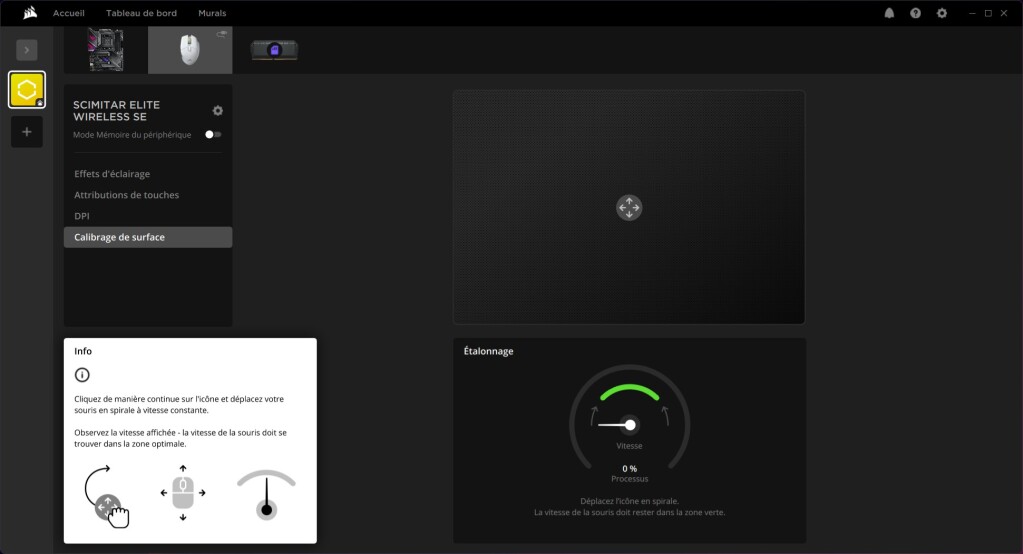The width and height of the screenshot is (1023, 554).
Task: Click the spiral hand illustration in Info
Action: pos(107,497)
